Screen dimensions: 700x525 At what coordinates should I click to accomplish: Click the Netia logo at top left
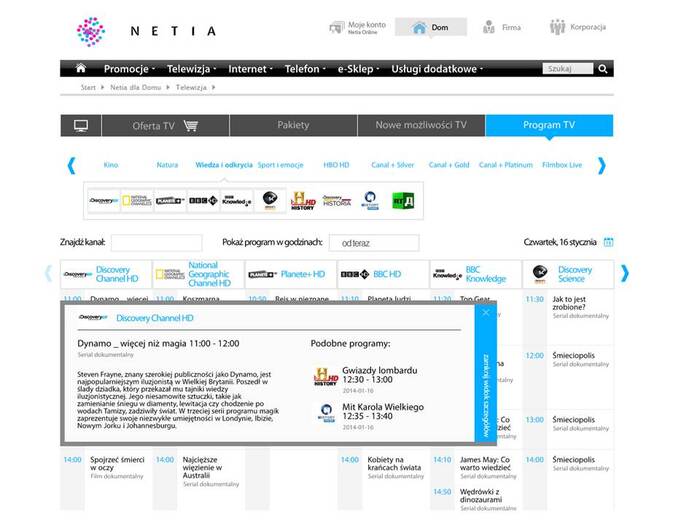pos(146,31)
